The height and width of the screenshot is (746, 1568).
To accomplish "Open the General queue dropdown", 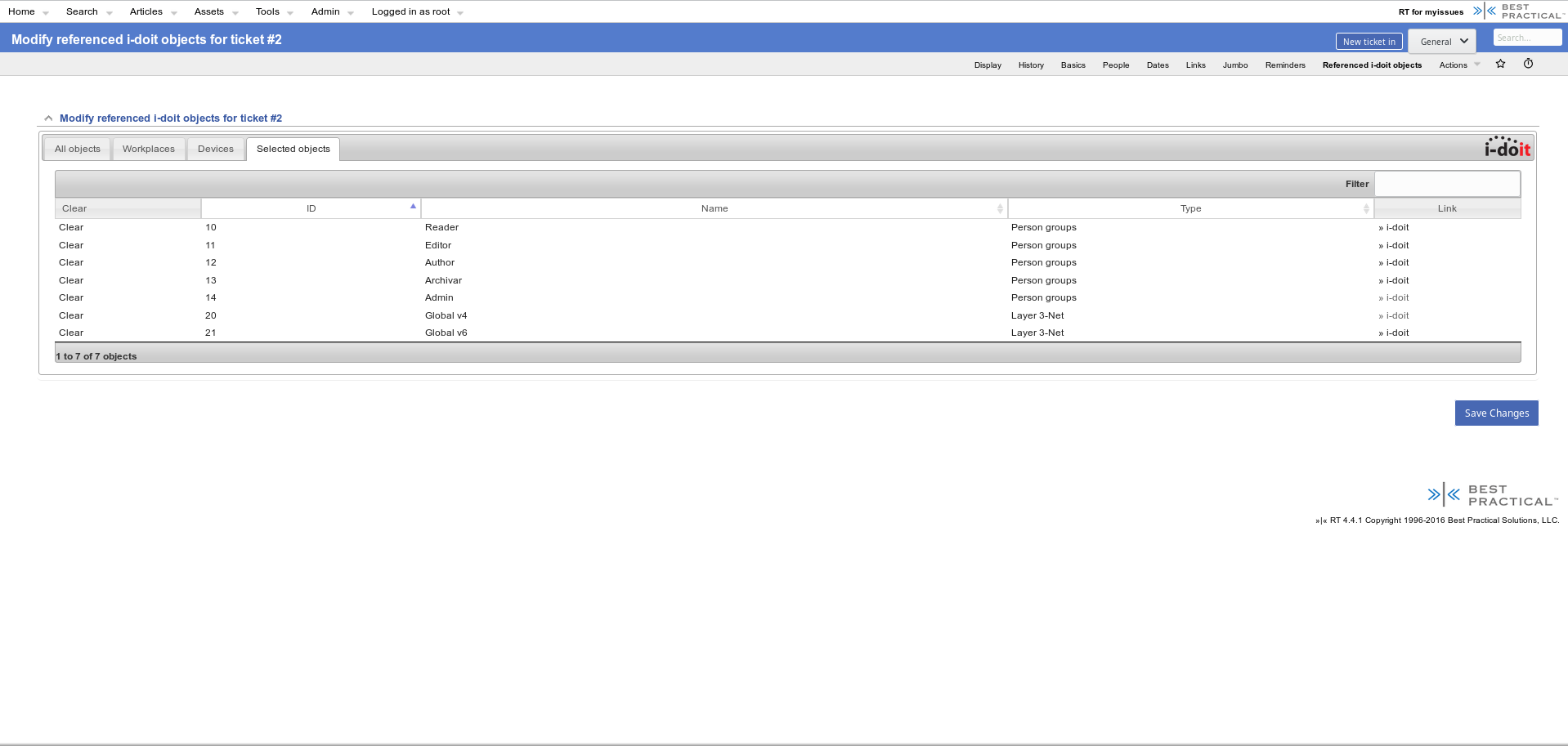I will click(x=1442, y=42).
